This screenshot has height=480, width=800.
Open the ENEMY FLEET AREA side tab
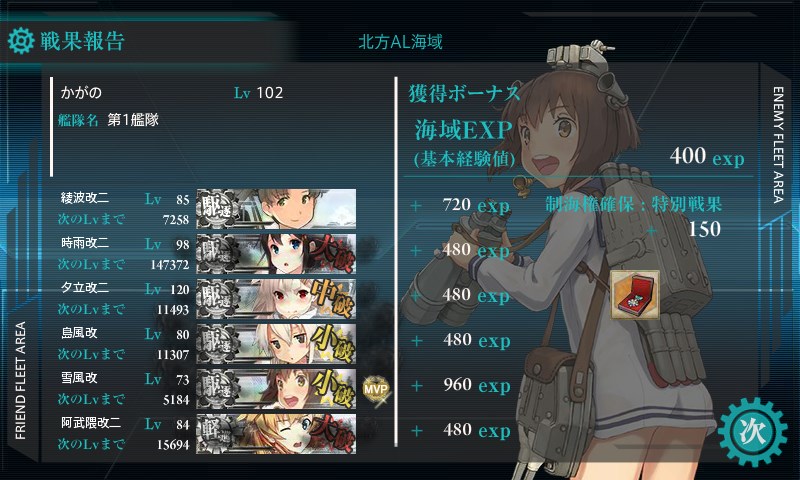[778, 145]
